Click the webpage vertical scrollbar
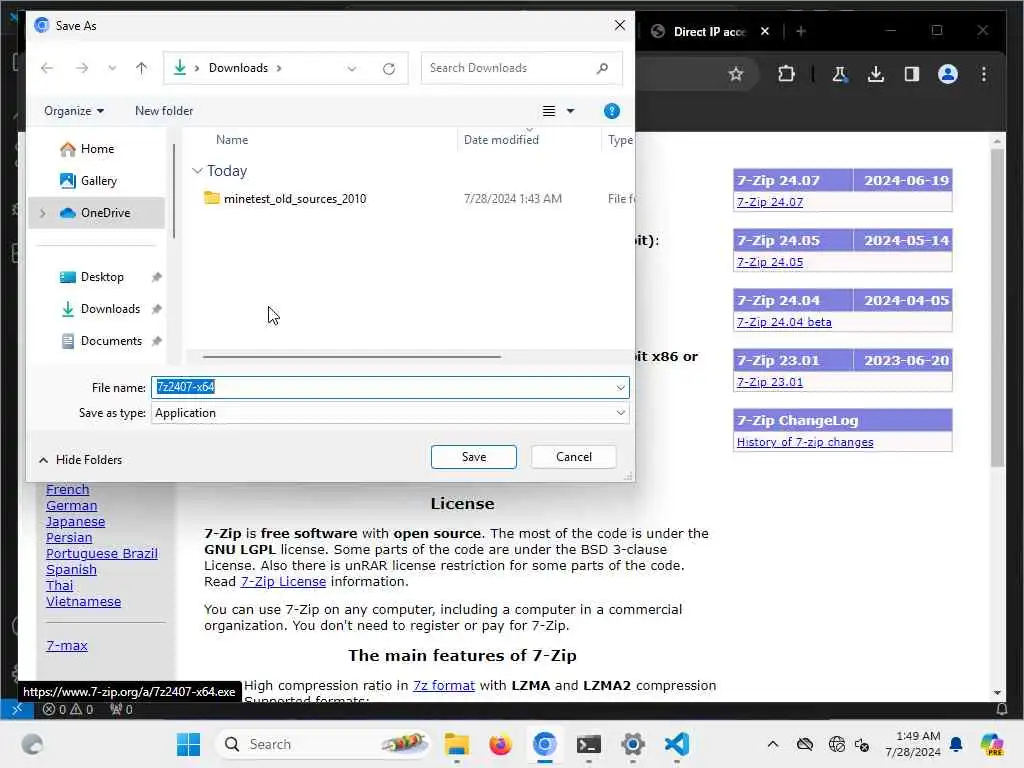 [997, 307]
